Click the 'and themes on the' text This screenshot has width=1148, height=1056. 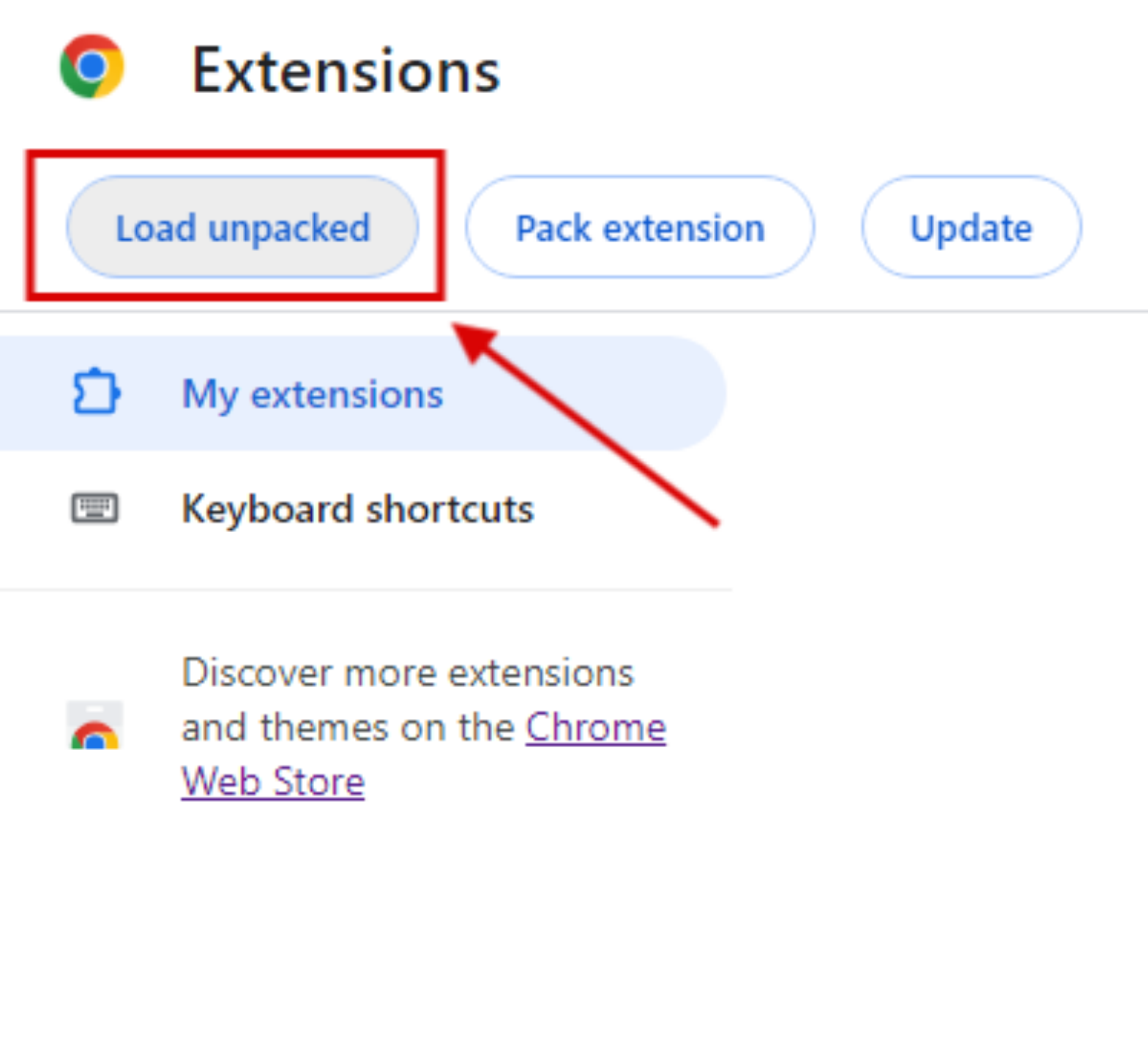pyautogui.click(x=348, y=727)
